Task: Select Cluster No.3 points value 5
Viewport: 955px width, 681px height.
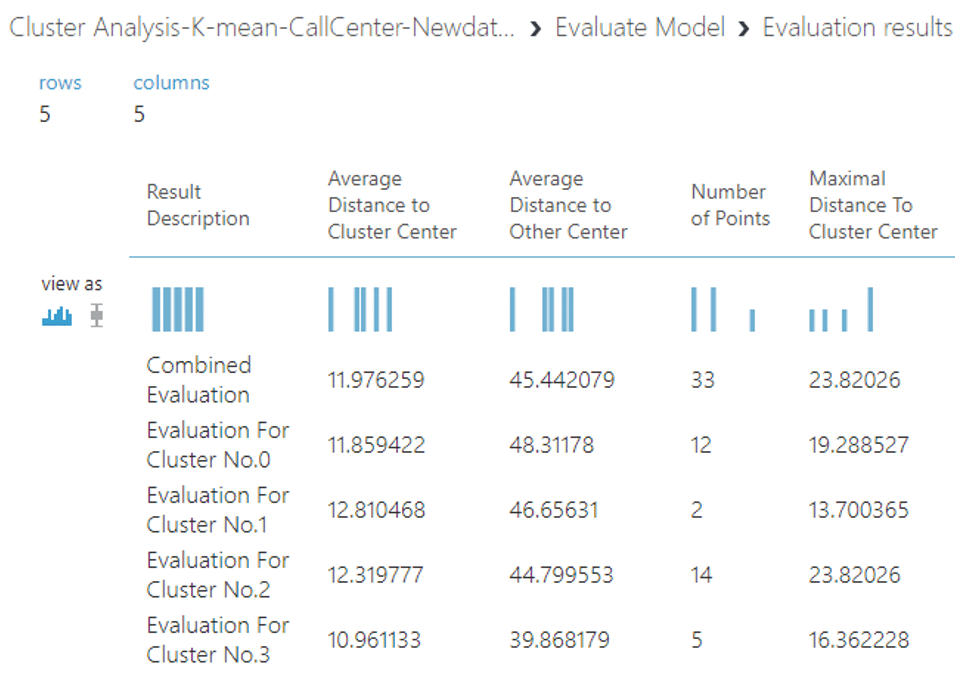Action: click(697, 640)
